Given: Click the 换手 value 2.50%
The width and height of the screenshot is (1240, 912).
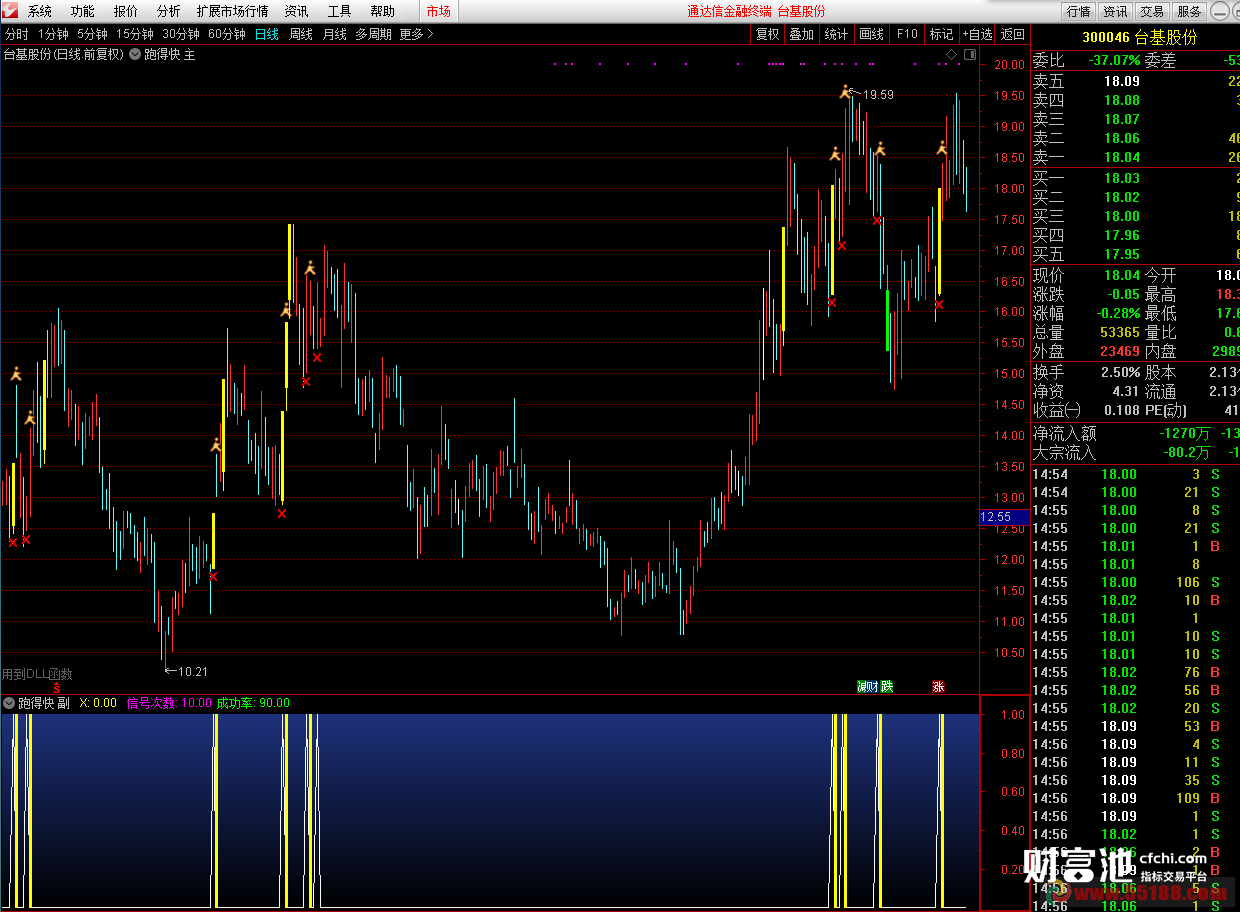Looking at the screenshot, I should pos(1120,372).
